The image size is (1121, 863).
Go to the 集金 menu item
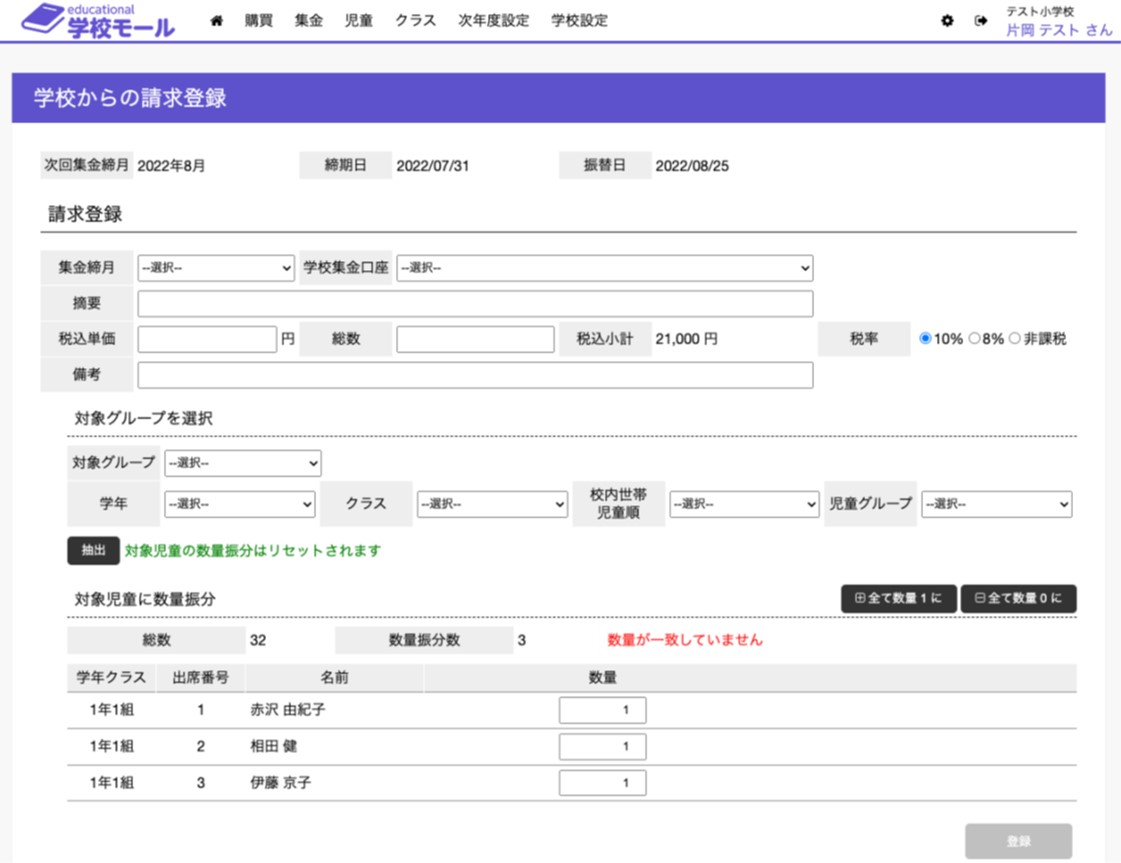point(309,21)
